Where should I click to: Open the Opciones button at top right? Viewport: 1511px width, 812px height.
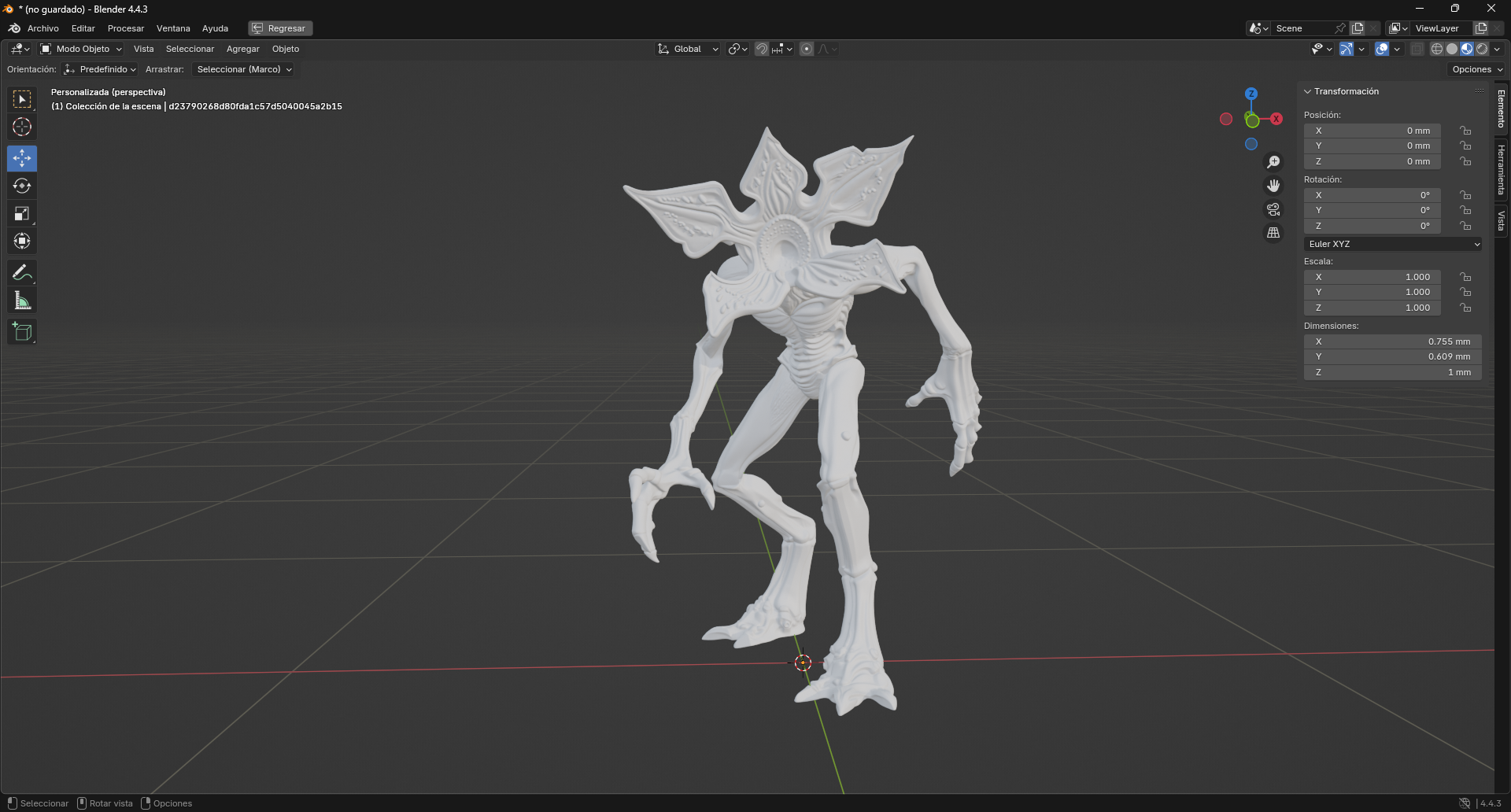tap(1476, 69)
